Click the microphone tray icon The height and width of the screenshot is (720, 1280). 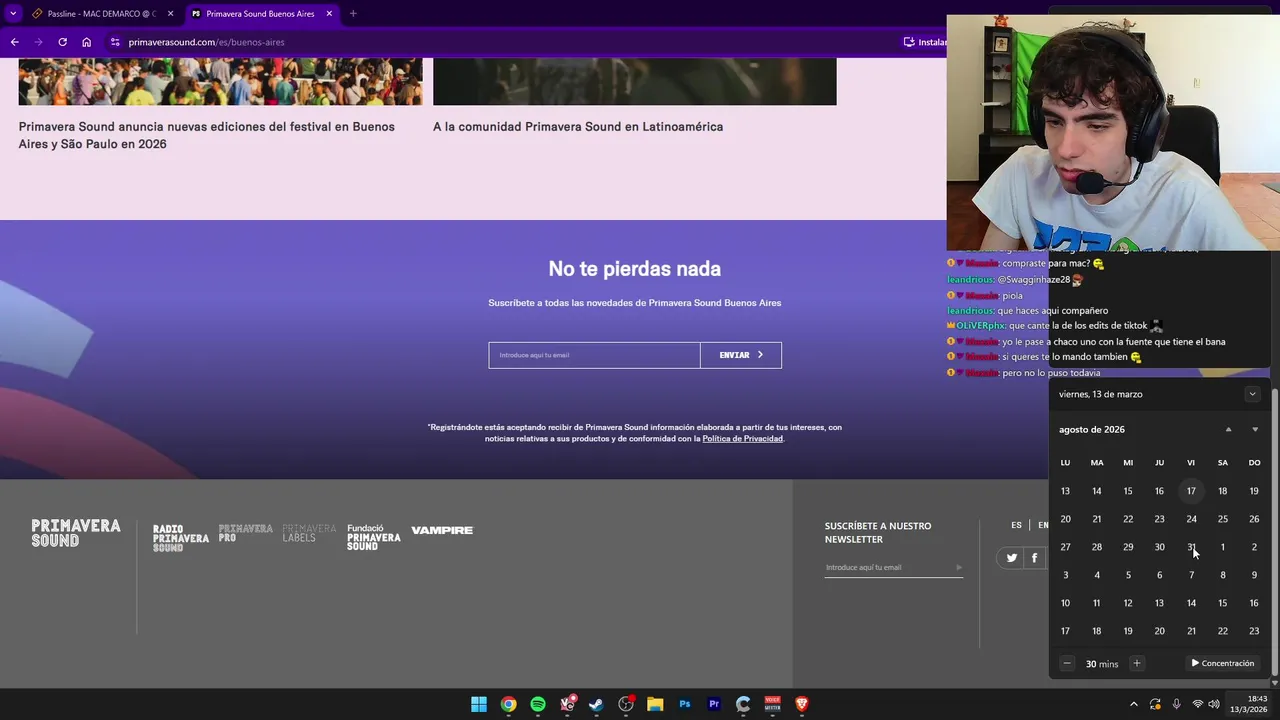click(1176, 704)
